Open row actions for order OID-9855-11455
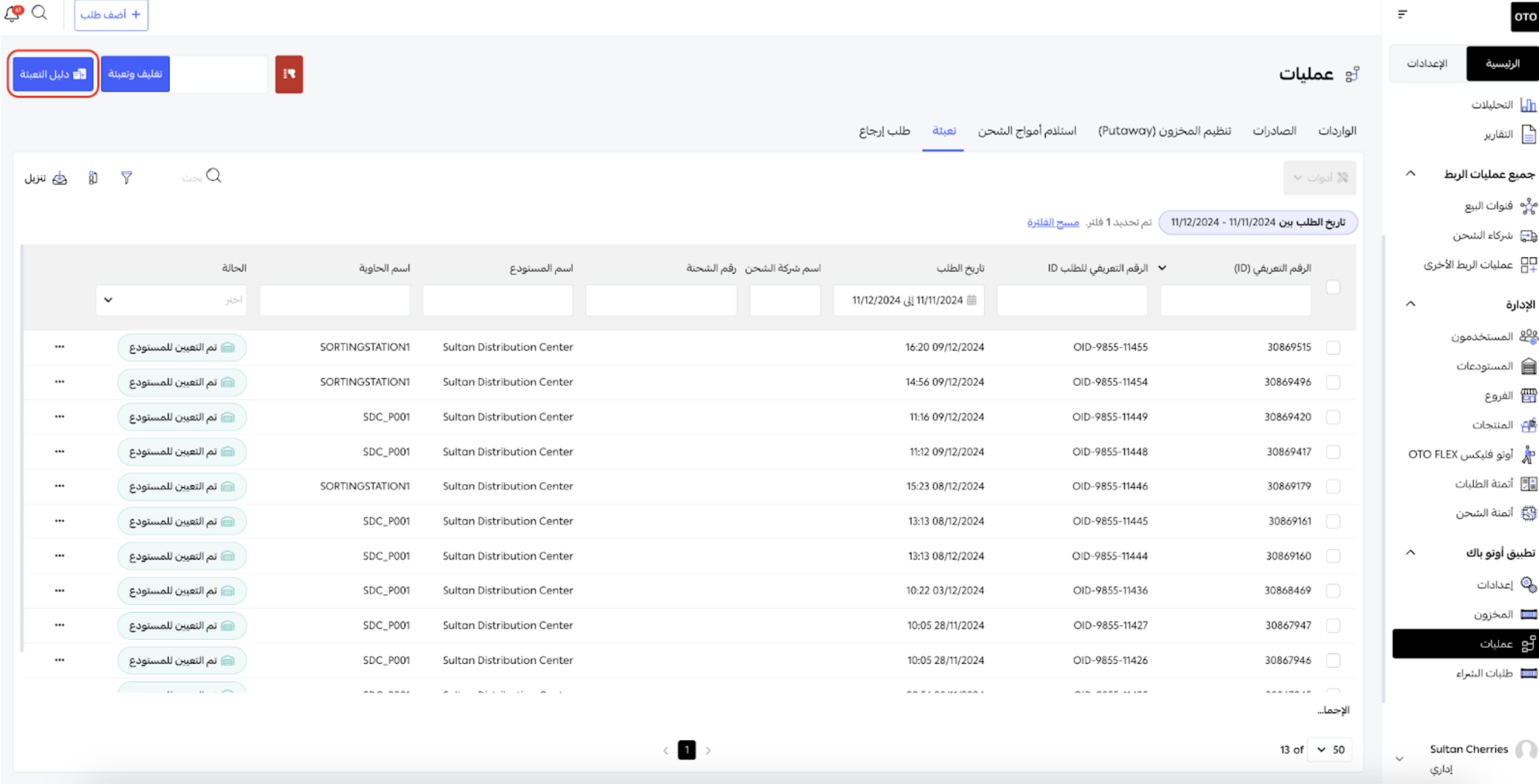The image size is (1539, 784). click(60, 347)
